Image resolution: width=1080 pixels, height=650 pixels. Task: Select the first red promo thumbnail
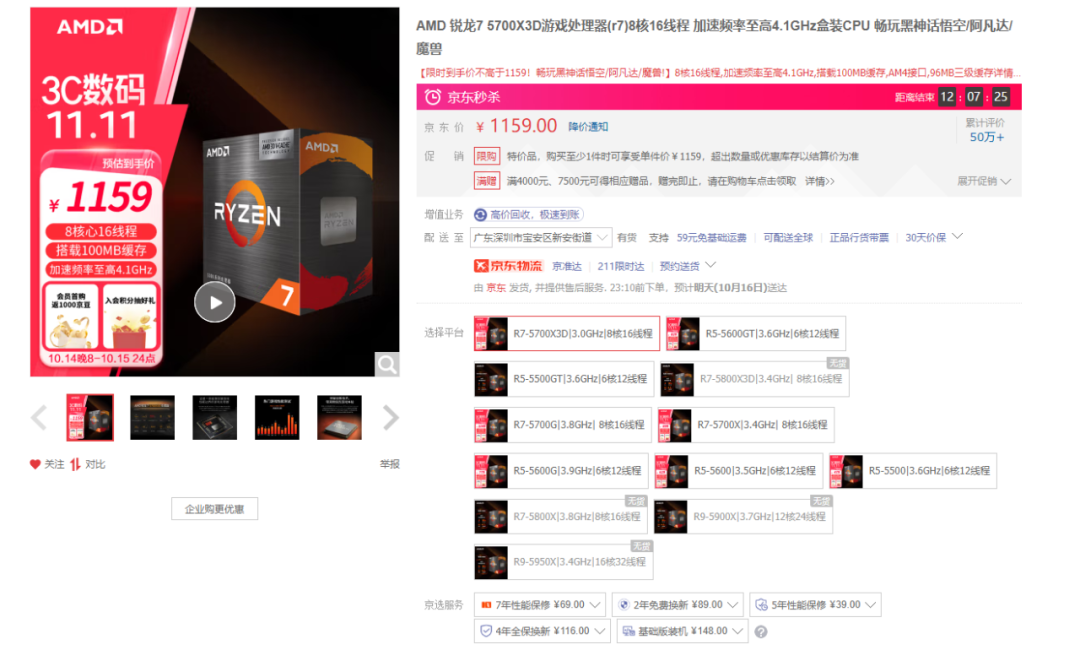click(x=90, y=417)
